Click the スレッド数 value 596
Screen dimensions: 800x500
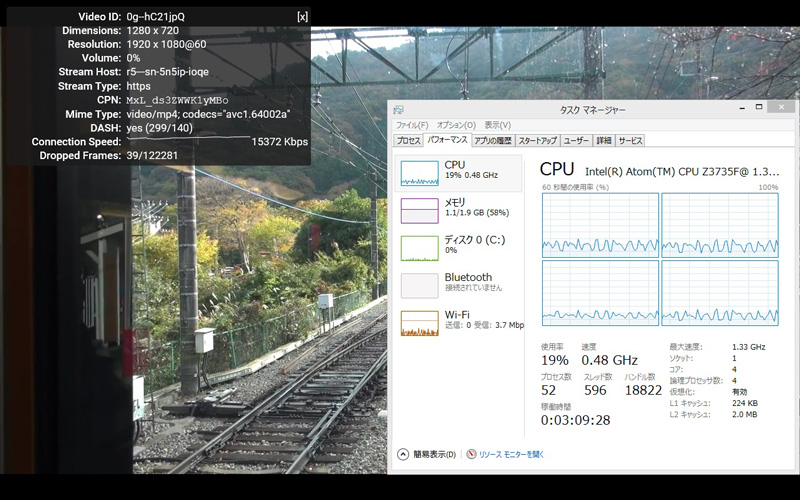point(595,390)
